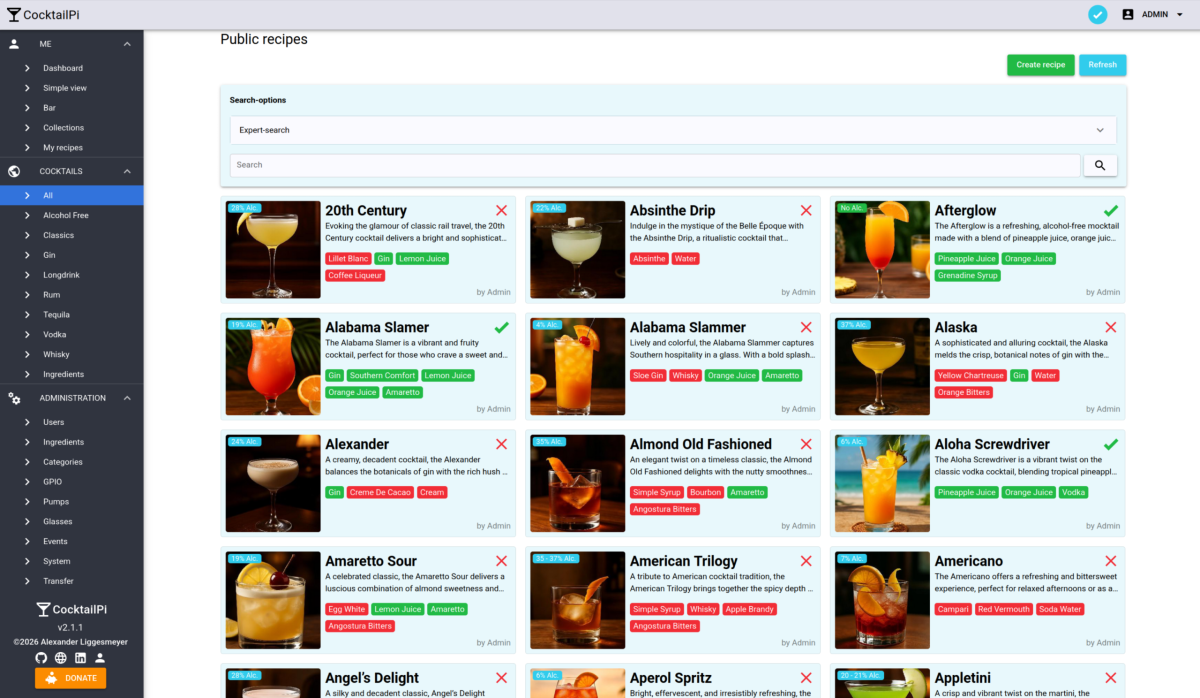Go to Pumps in administration menu
Image resolution: width=1200 pixels, height=698 pixels.
pos(56,502)
